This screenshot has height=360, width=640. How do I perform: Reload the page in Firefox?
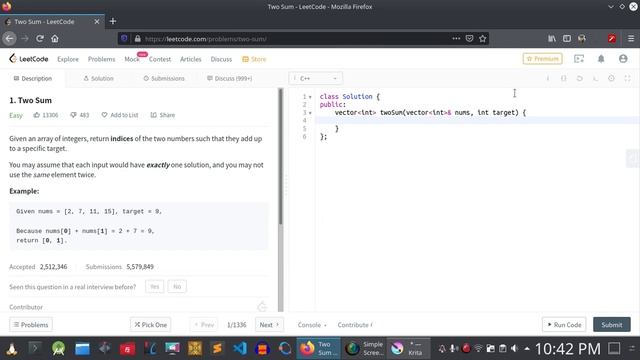[40, 39]
